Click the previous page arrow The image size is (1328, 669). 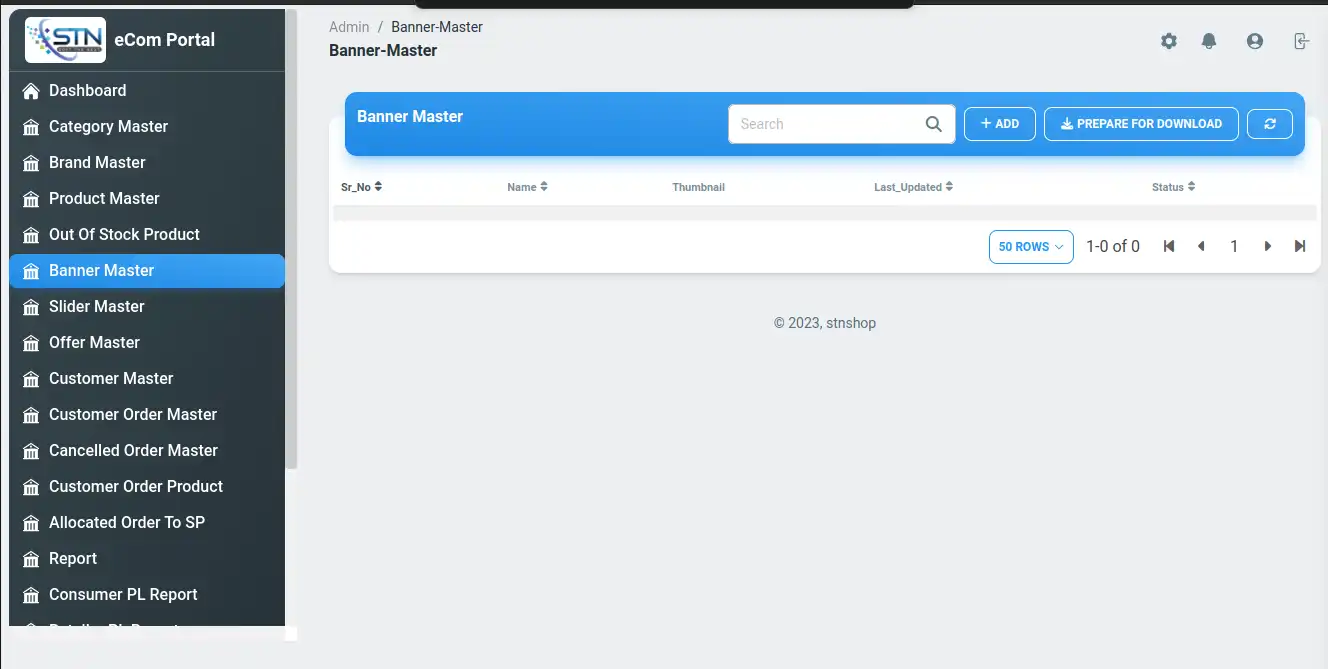pos(1201,246)
